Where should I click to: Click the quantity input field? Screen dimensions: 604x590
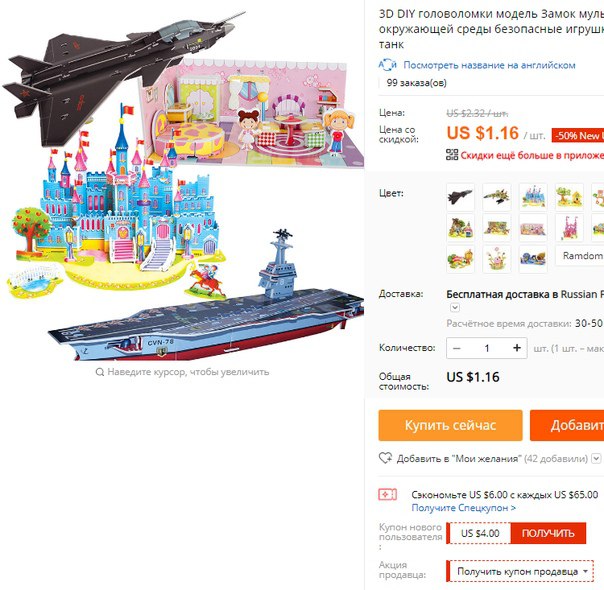point(487,348)
